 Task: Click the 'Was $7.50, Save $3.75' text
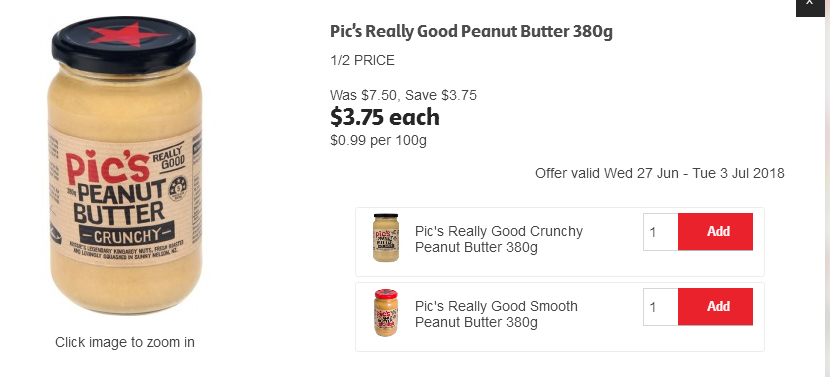tap(403, 95)
